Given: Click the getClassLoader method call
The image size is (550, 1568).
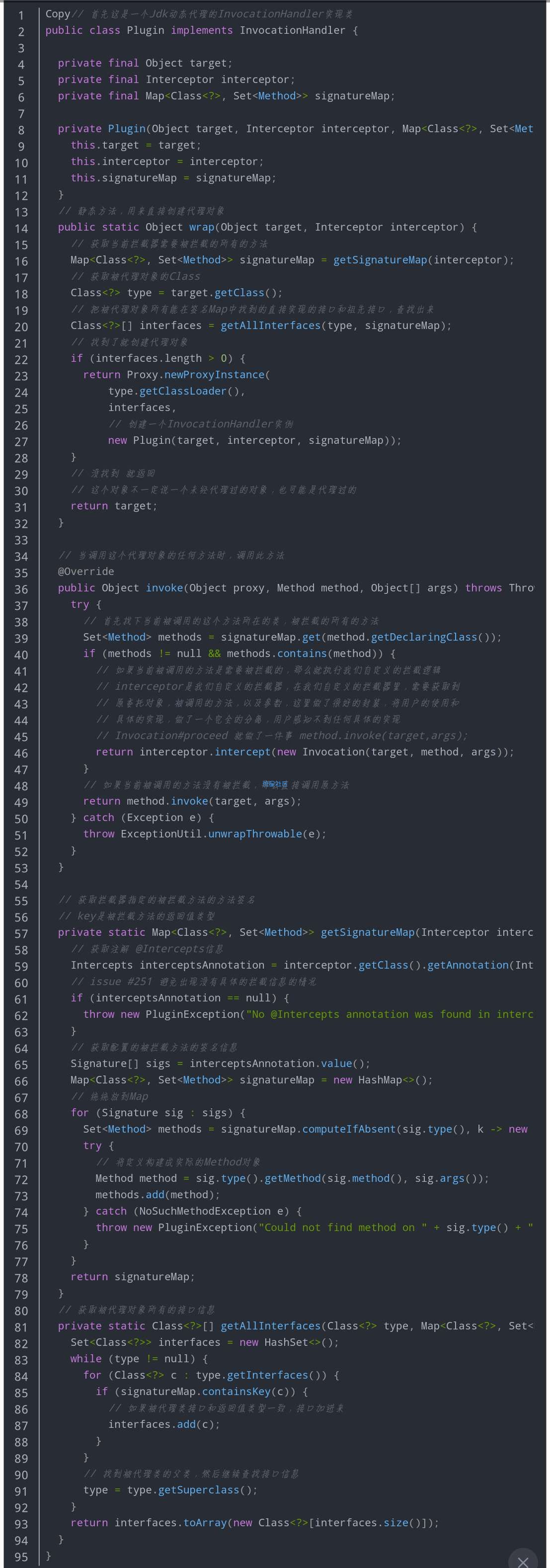Looking at the screenshot, I should click(x=182, y=392).
